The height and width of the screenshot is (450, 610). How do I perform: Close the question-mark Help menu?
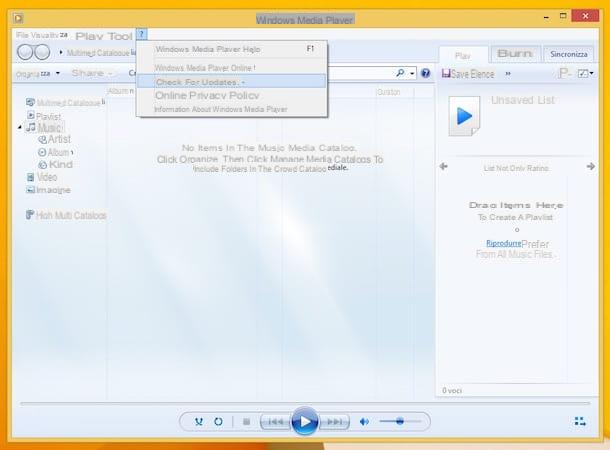[142, 34]
